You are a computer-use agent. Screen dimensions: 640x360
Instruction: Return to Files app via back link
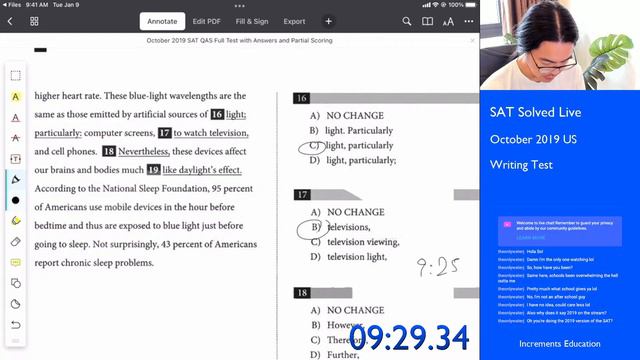coord(12,5)
